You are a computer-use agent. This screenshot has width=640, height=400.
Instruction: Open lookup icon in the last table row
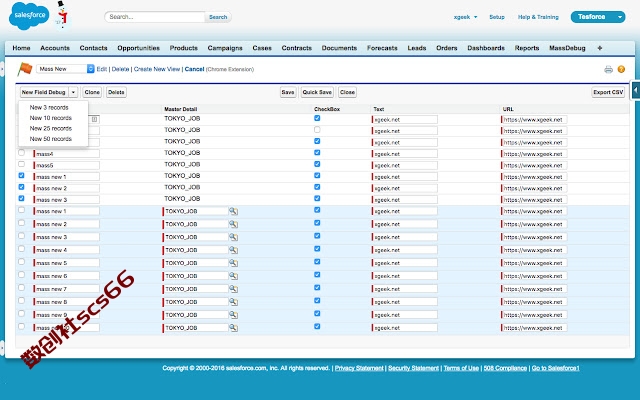tap(233, 328)
